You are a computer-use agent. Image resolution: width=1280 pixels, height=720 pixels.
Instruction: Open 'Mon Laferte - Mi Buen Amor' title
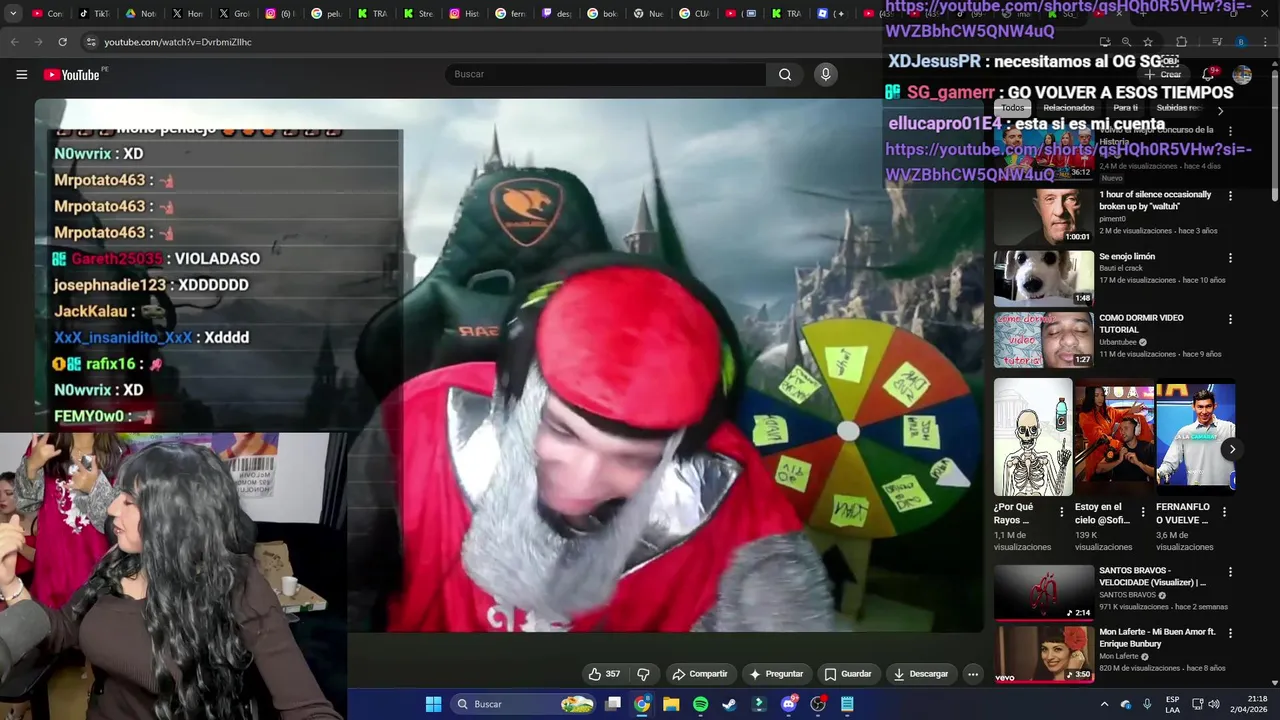coord(1157,638)
